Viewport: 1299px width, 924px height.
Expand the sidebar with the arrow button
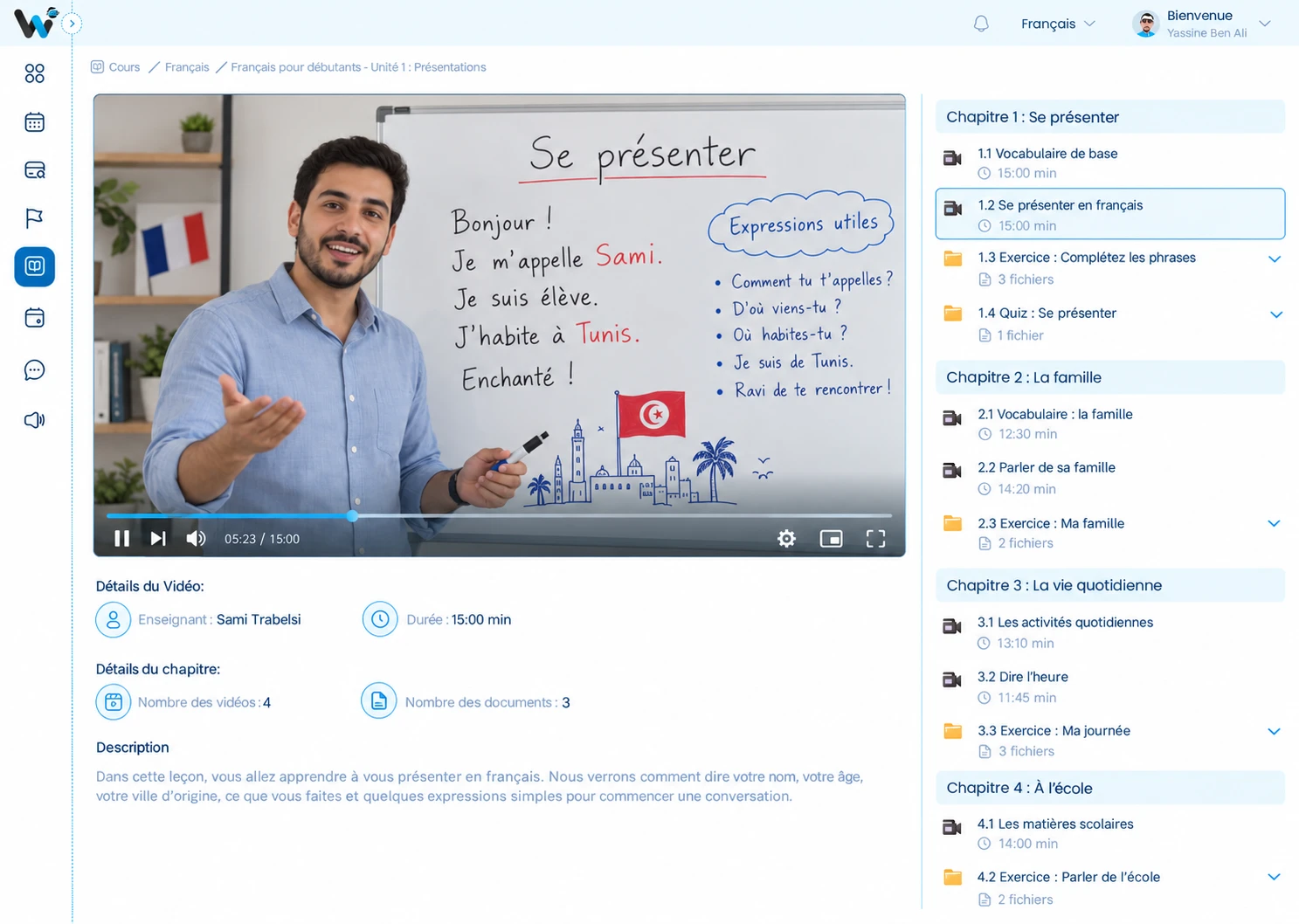tap(73, 24)
